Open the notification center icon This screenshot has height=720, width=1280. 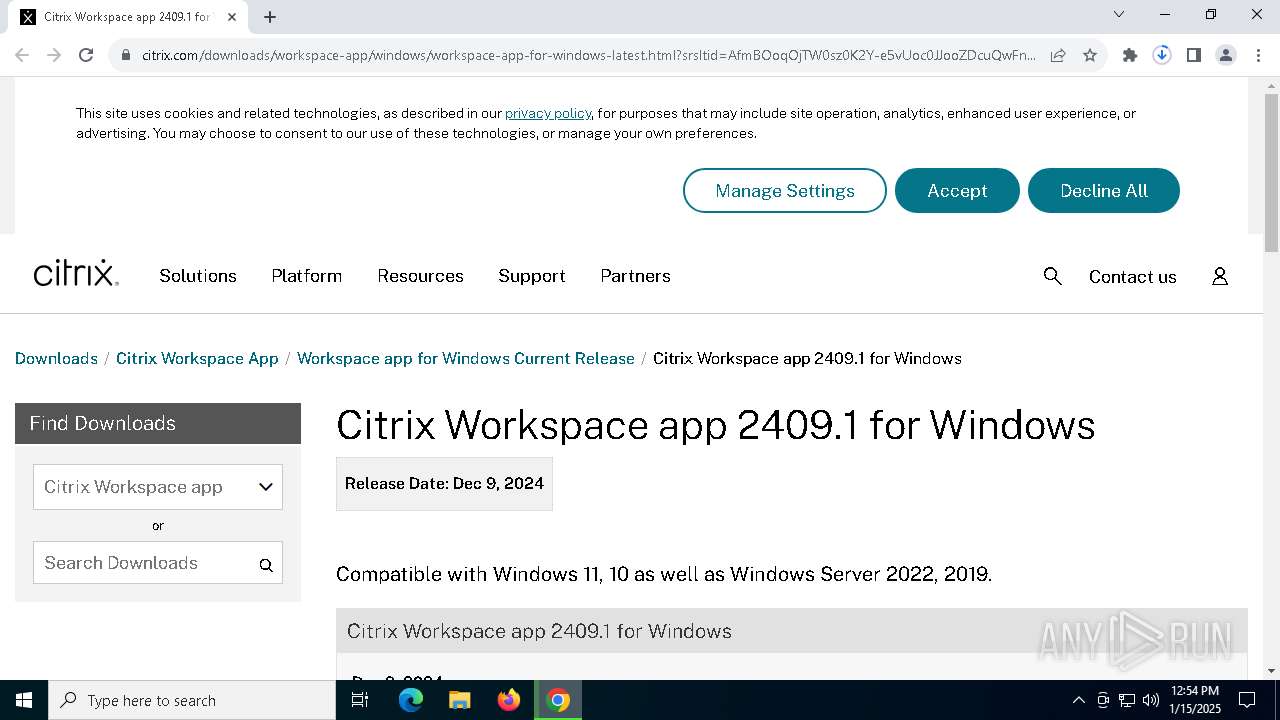1247,700
